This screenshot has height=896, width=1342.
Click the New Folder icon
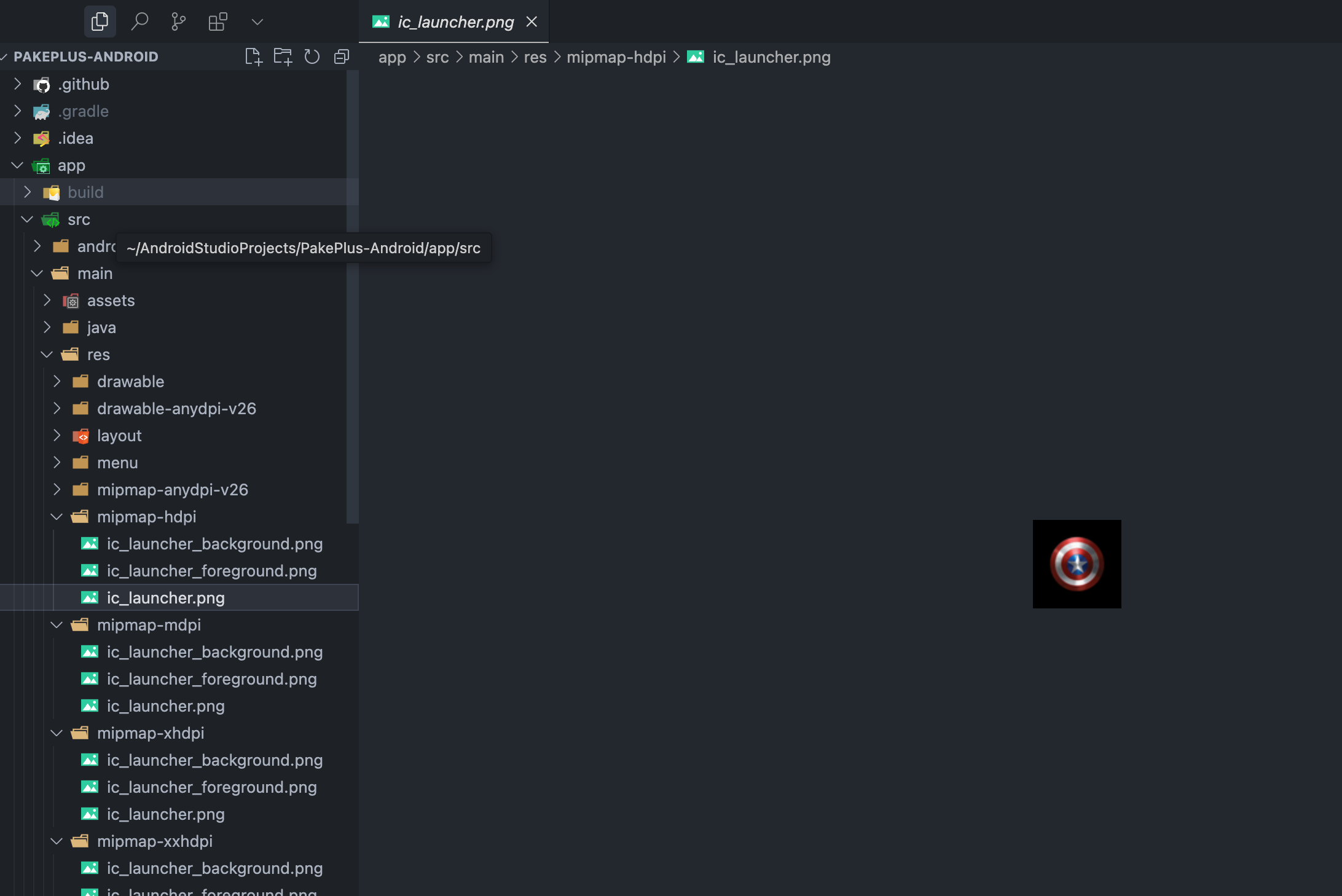[x=283, y=57]
